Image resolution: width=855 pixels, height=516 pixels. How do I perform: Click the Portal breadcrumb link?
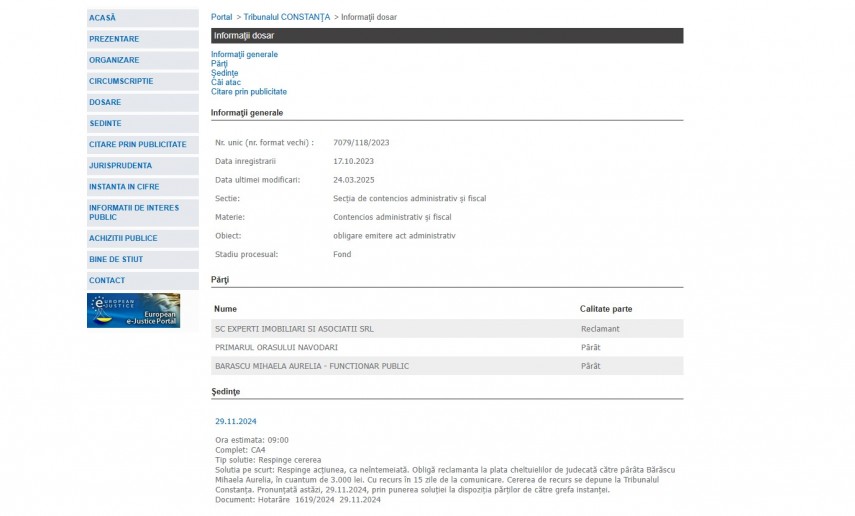coord(221,17)
